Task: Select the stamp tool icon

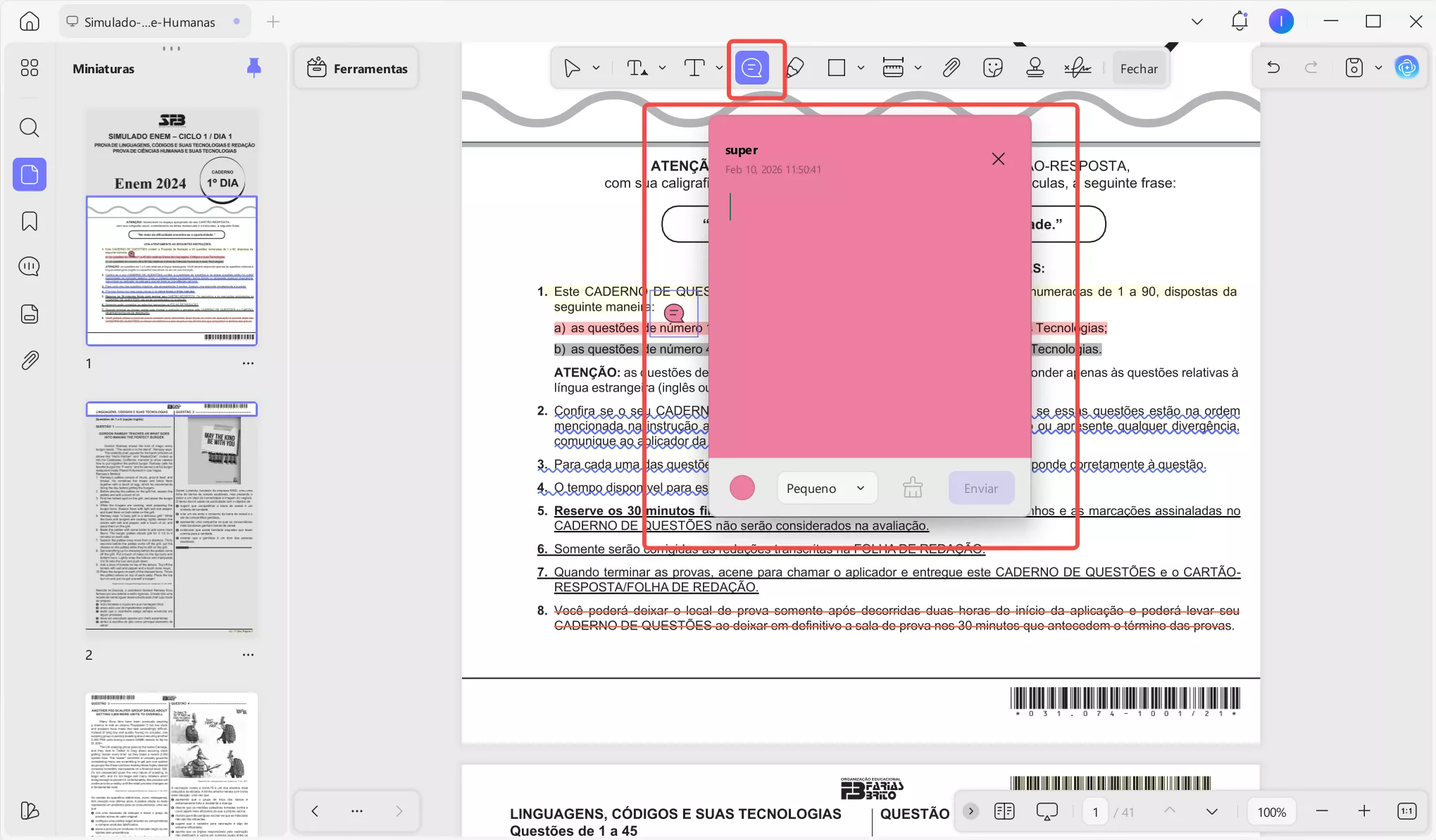Action: (x=1035, y=68)
